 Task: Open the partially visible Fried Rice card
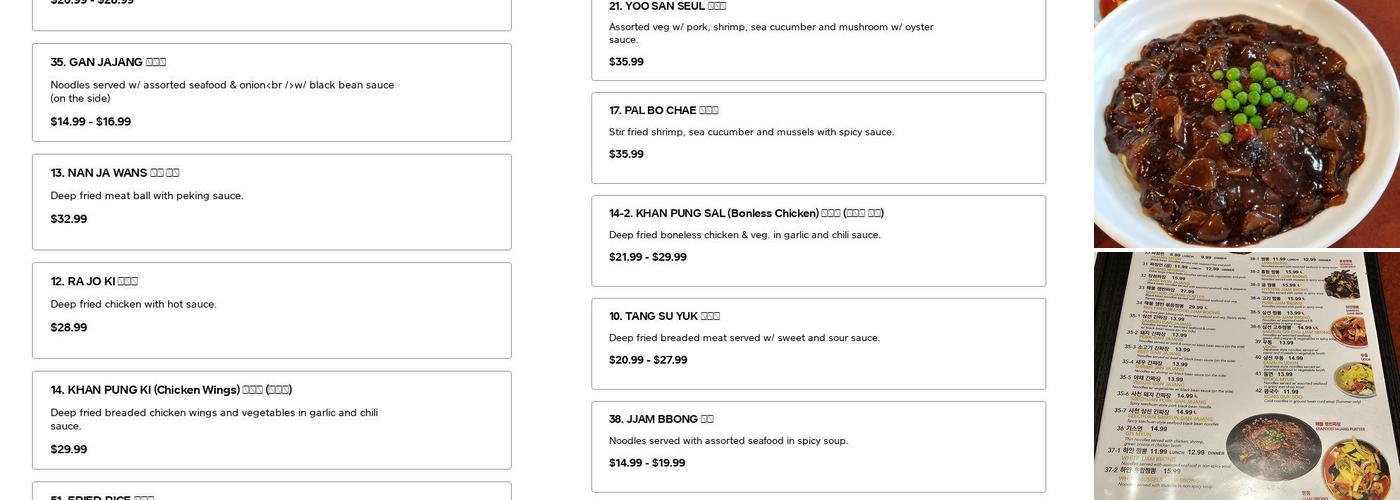point(271,491)
